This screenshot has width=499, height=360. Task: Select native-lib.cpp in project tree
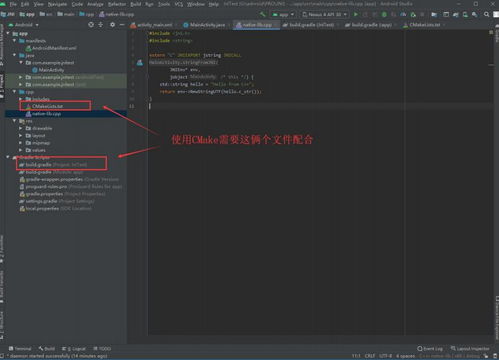(x=46, y=114)
